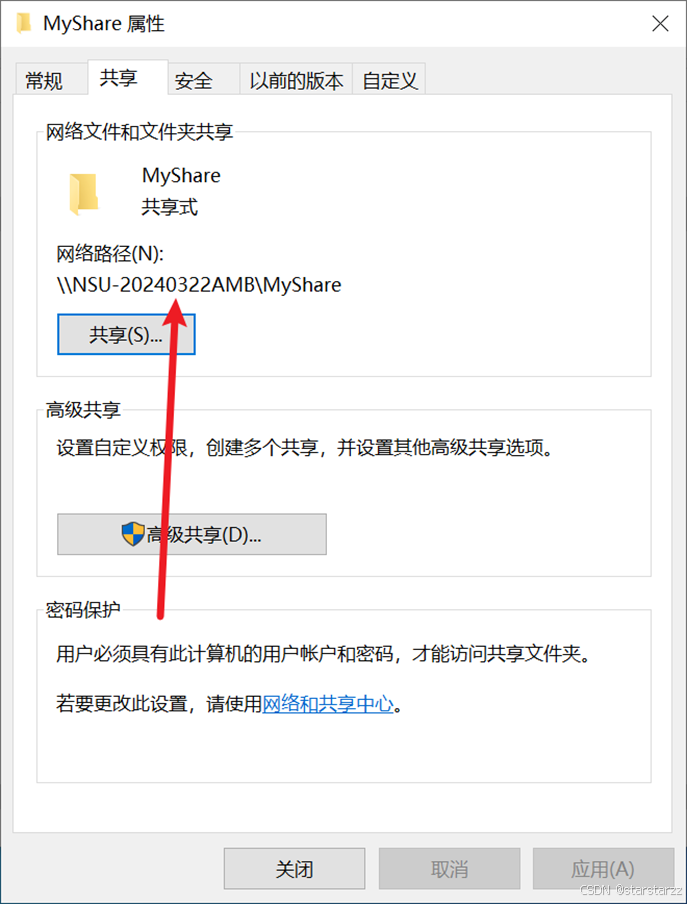Follow the 网络和共享中心 link

(x=328, y=704)
